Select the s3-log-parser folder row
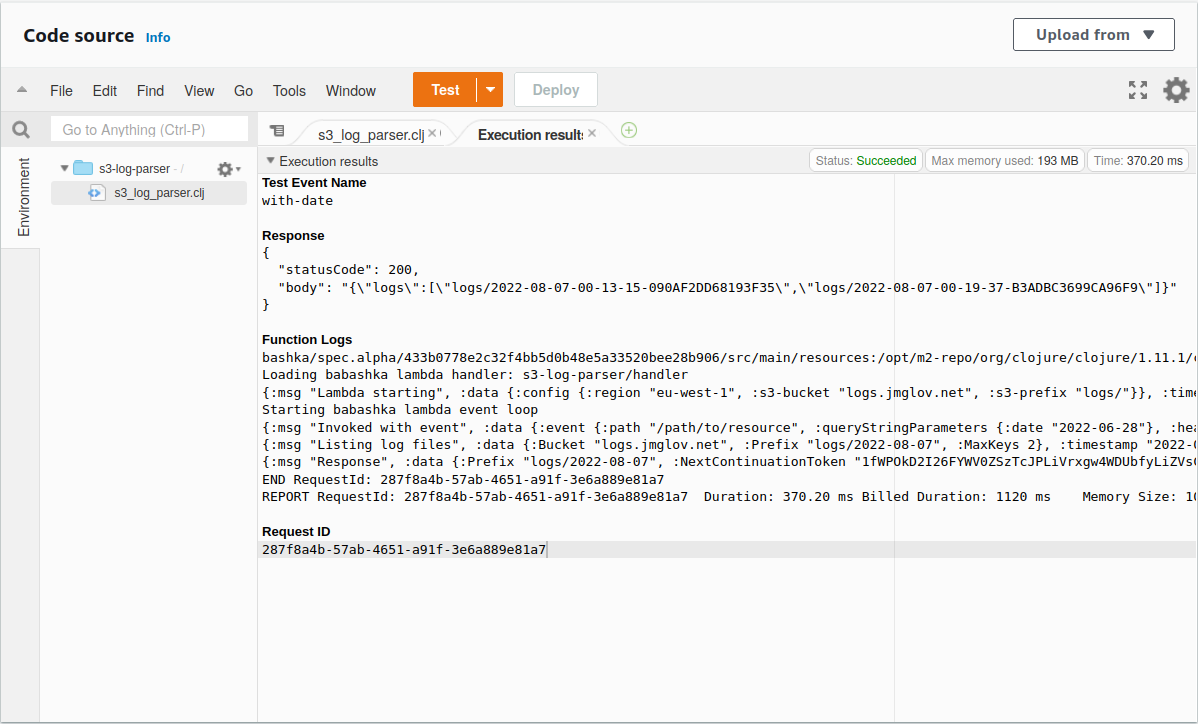 click(x=149, y=168)
